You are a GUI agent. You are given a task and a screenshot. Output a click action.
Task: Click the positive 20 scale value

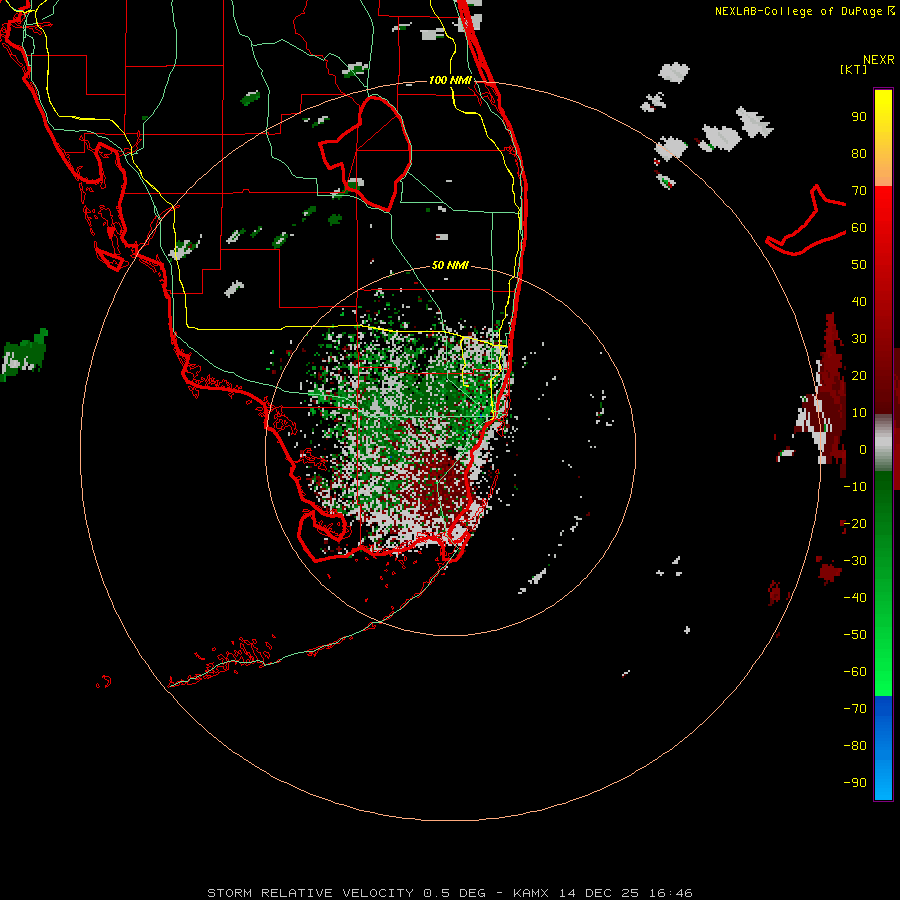[x=859, y=375]
